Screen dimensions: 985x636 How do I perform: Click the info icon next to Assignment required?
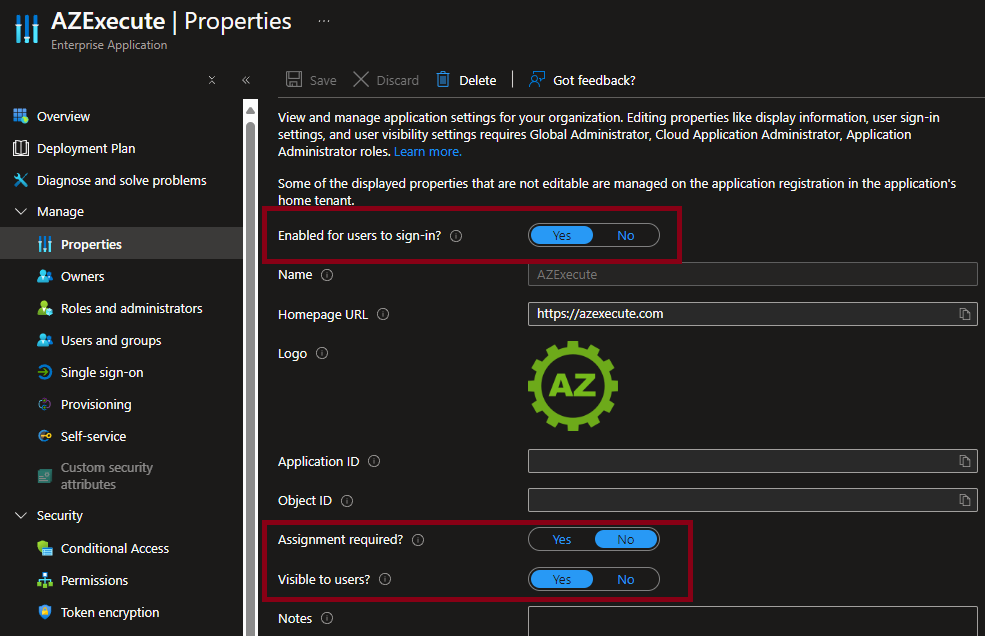click(418, 540)
